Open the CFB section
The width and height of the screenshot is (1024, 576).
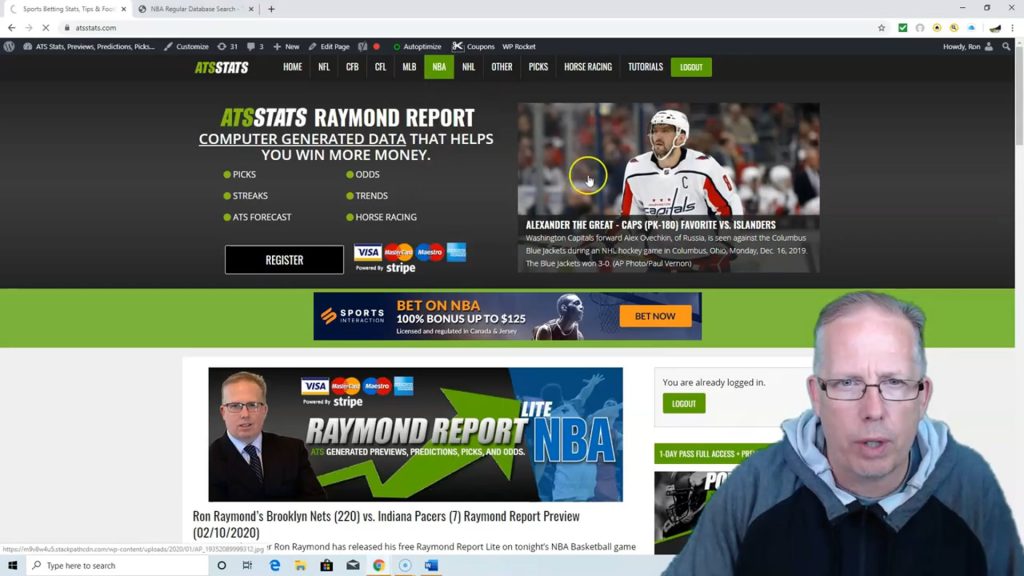click(352, 67)
